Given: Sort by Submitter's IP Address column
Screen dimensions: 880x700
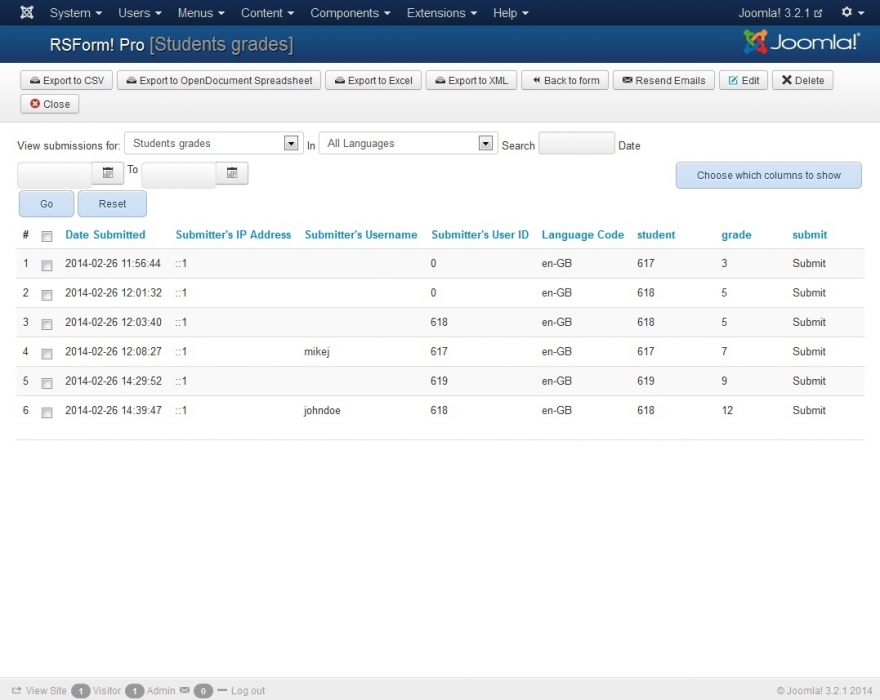Looking at the screenshot, I should tap(233, 235).
